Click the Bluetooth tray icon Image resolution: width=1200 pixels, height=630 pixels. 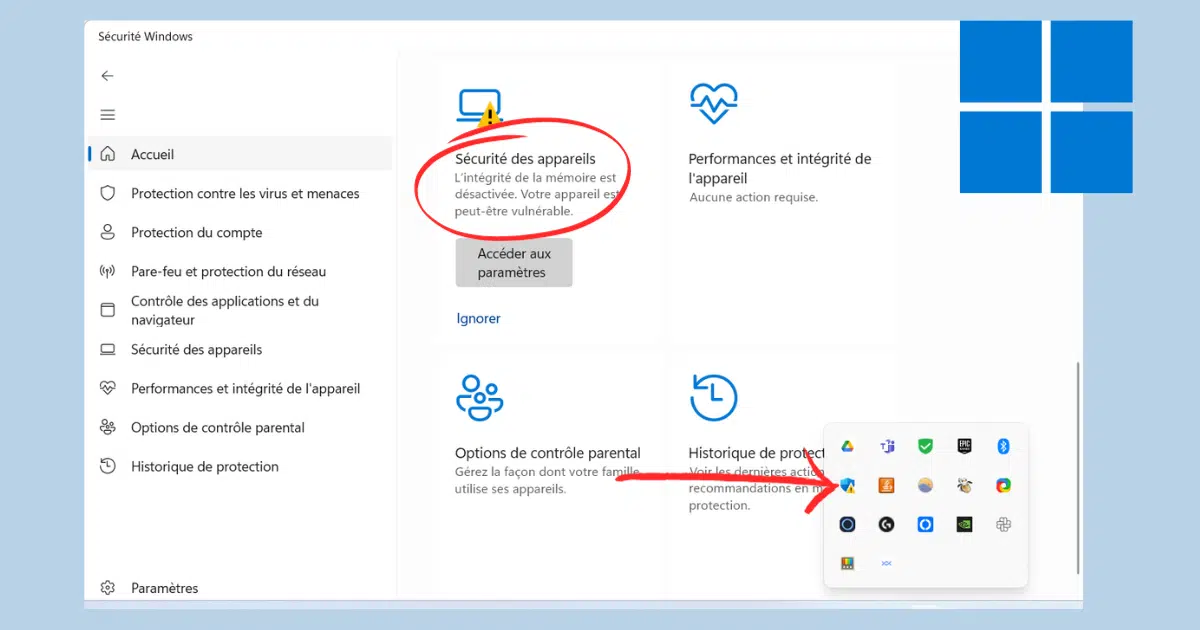coord(1003,446)
